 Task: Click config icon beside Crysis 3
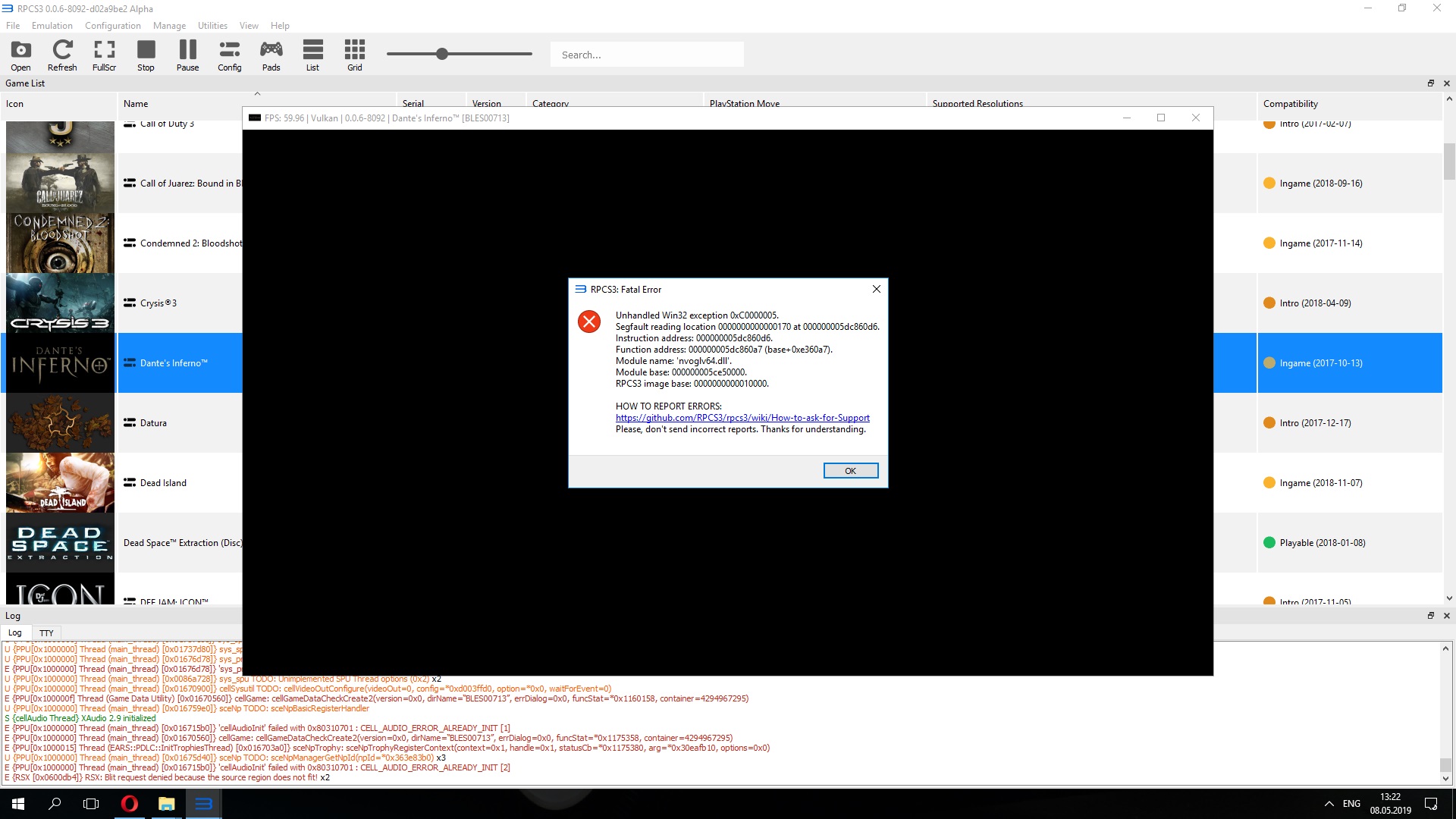(130, 303)
